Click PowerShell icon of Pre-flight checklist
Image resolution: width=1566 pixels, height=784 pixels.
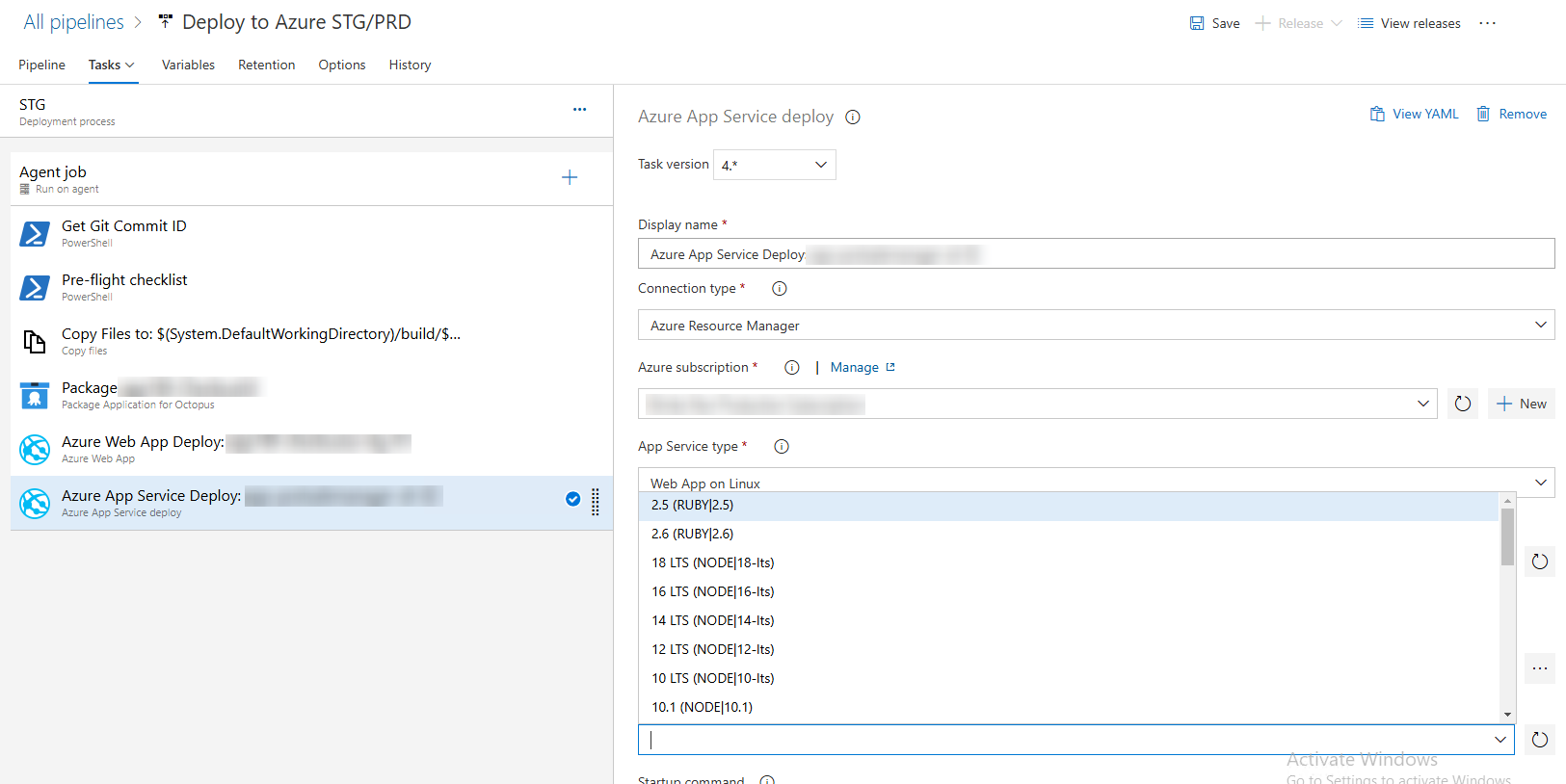click(x=35, y=287)
